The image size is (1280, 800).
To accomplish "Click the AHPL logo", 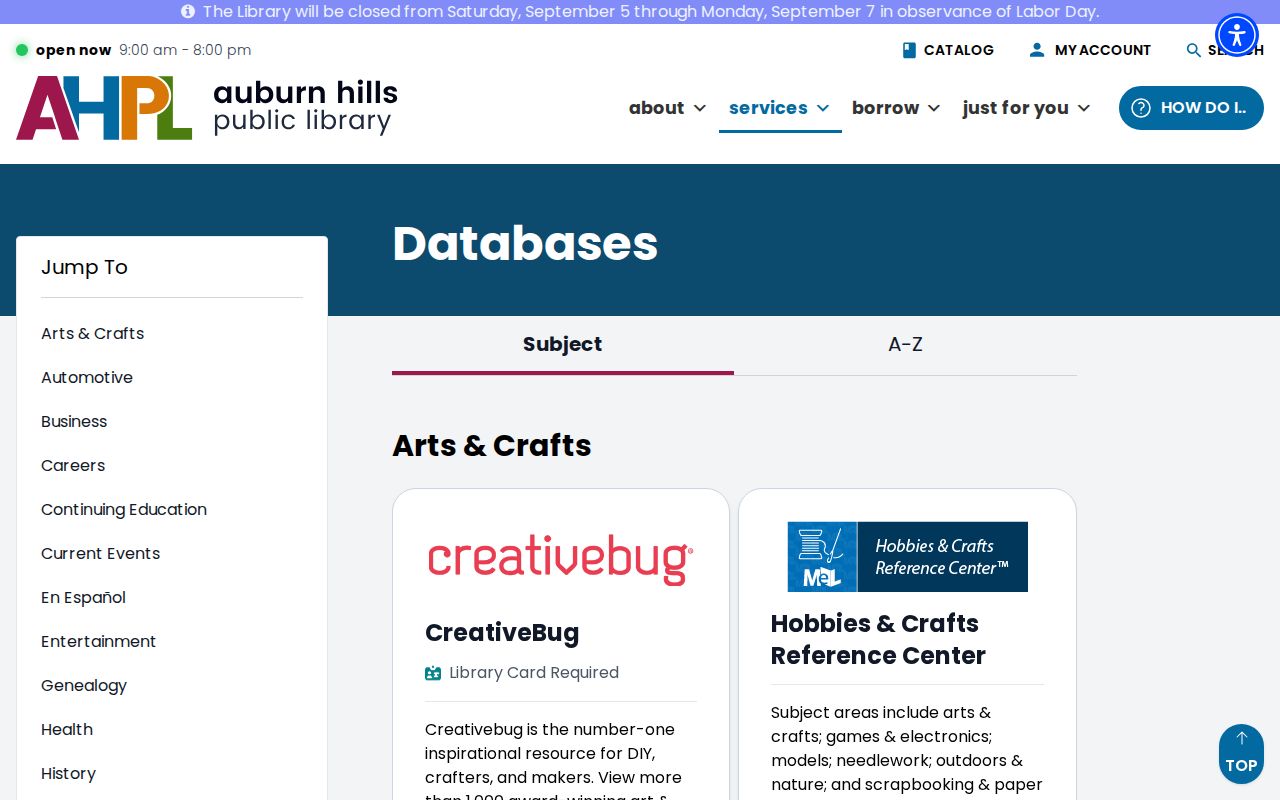I will click(x=104, y=108).
